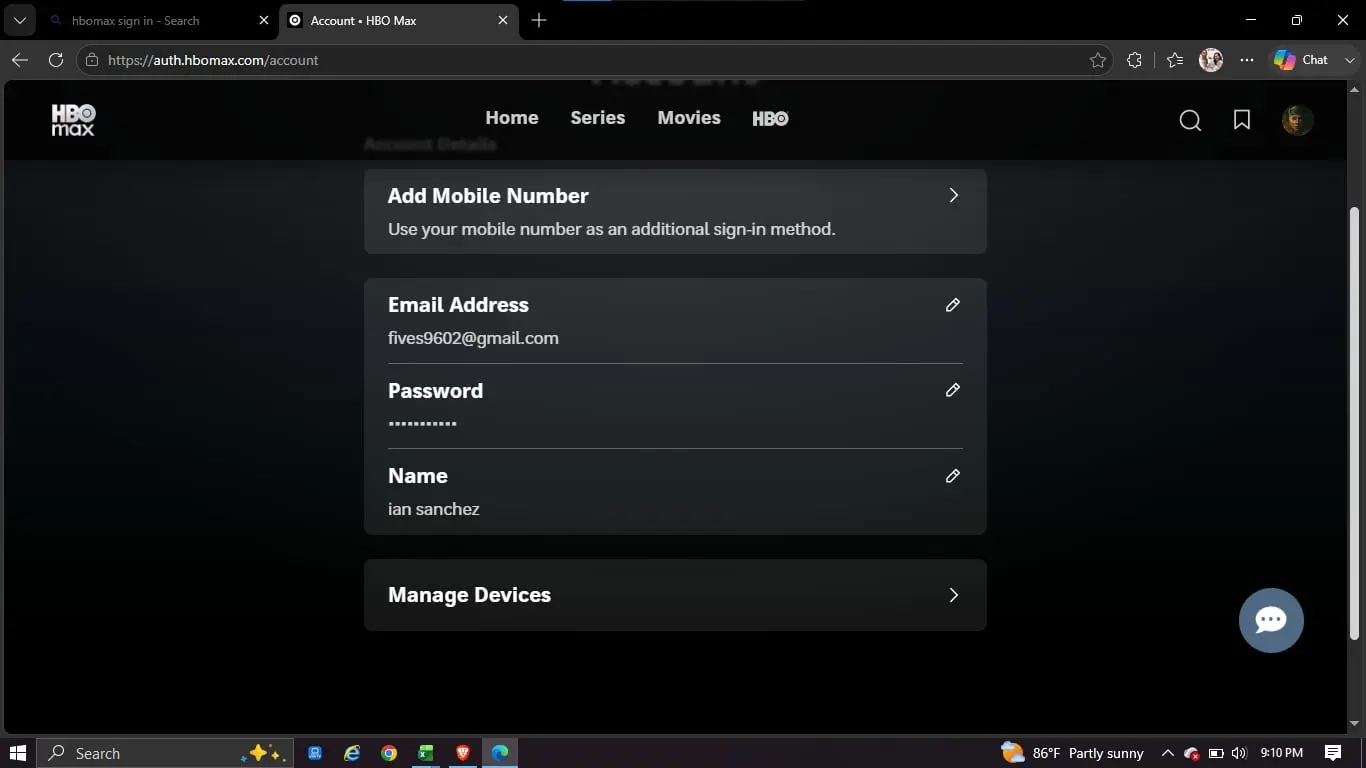Add this page to favorites star

[x=1098, y=60]
